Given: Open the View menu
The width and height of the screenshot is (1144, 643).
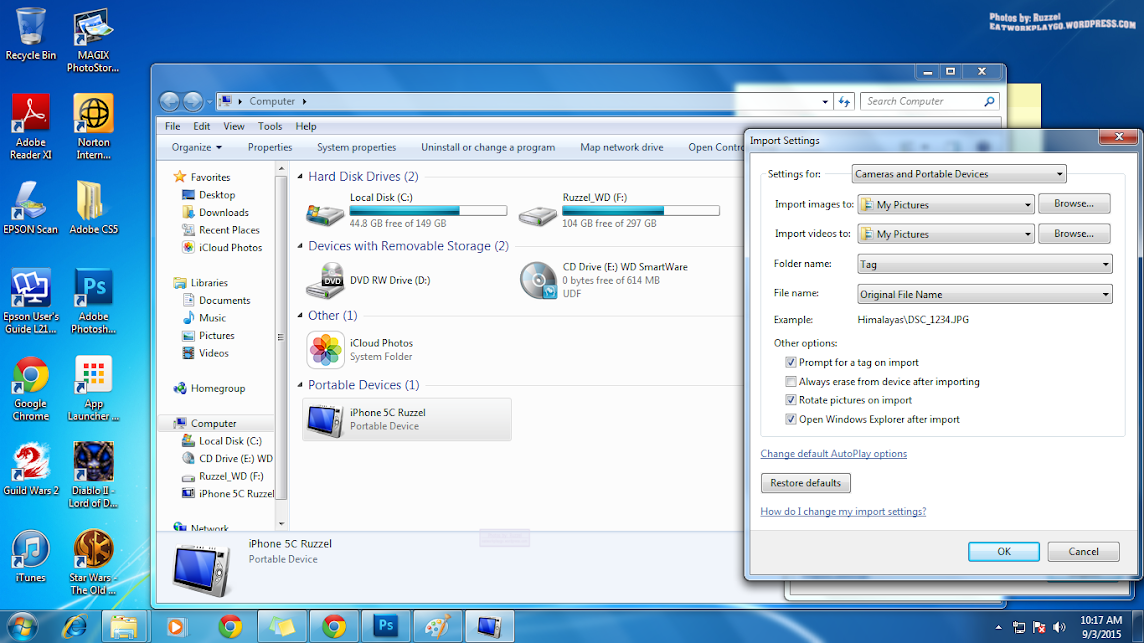Looking at the screenshot, I should [x=233, y=126].
